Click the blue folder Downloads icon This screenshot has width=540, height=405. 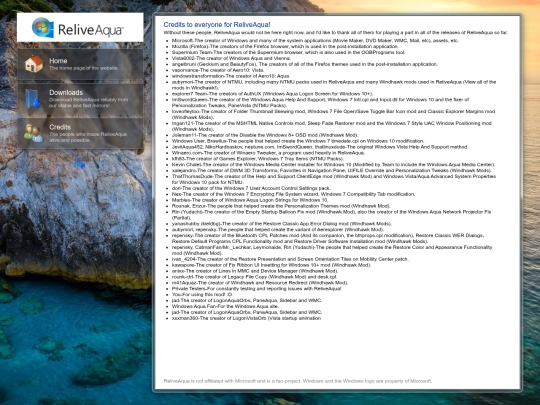pyautogui.click(x=32, y=98)
